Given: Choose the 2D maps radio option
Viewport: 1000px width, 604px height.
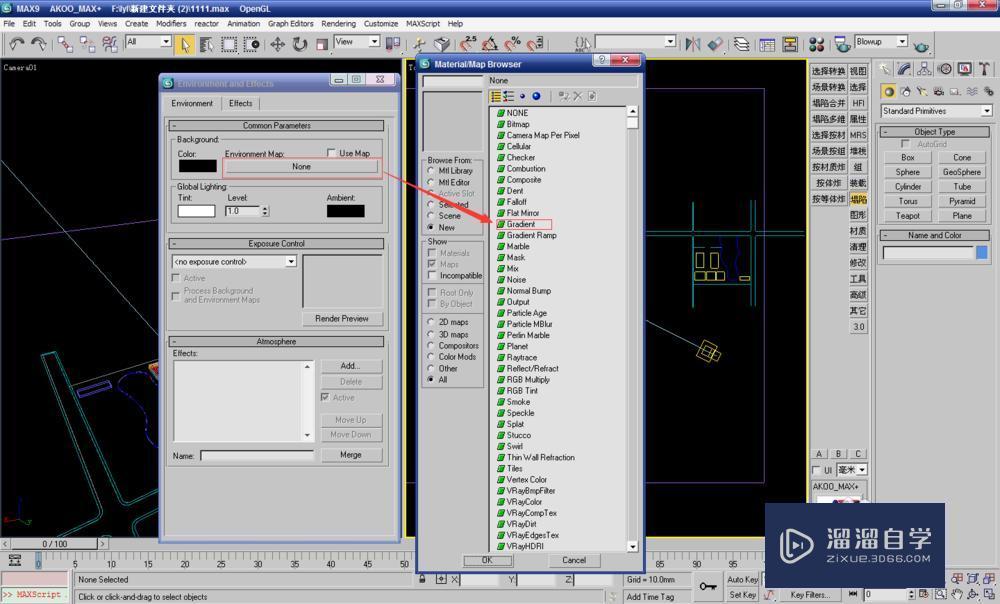Looking at the screenshot, I should click(431, 323).
